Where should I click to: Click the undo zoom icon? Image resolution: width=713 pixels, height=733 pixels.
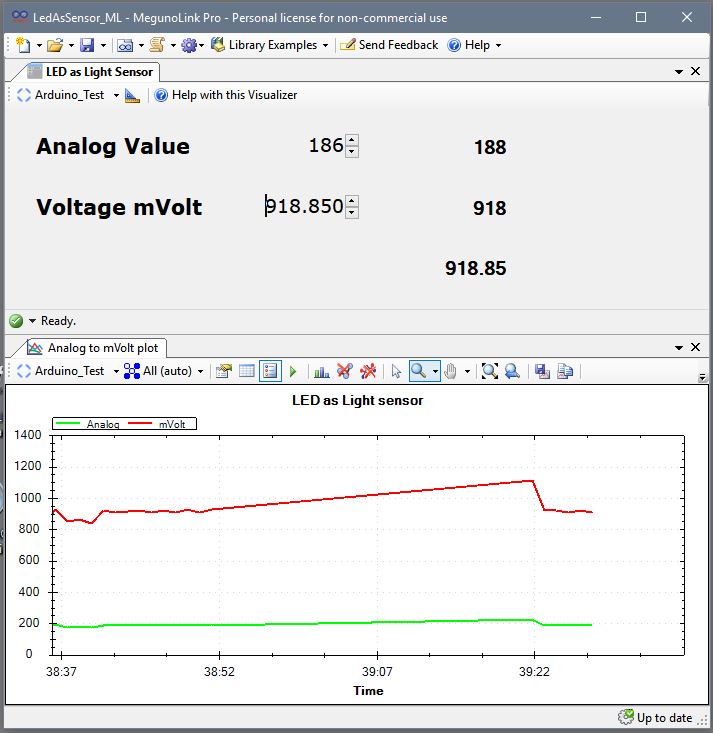[512, 372]
